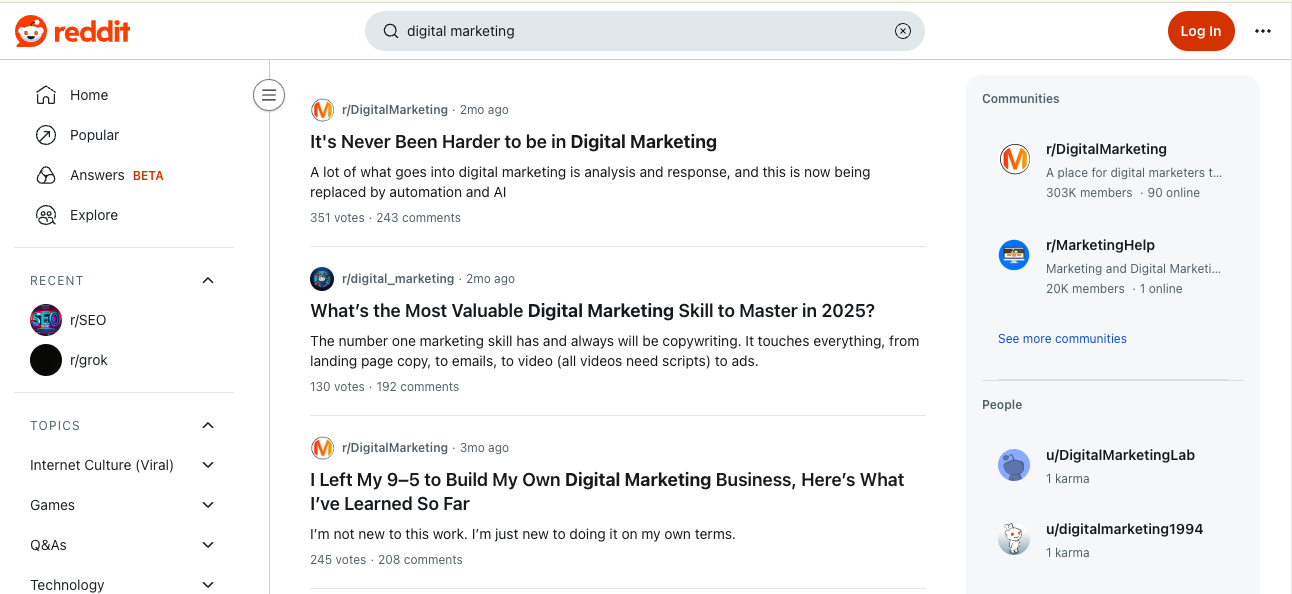1292x594 pixels.
Task: Open the Explore section
Action: tap(94, 214)
